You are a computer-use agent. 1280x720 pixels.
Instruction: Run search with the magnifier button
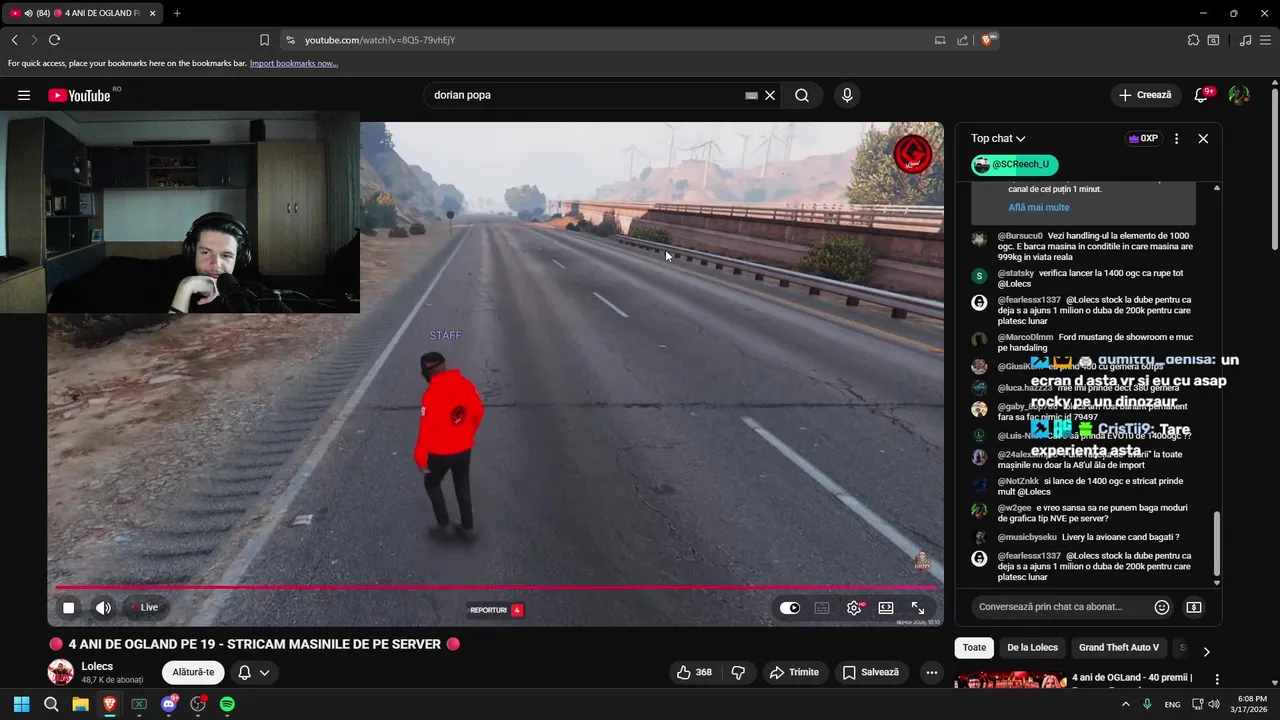802,95
